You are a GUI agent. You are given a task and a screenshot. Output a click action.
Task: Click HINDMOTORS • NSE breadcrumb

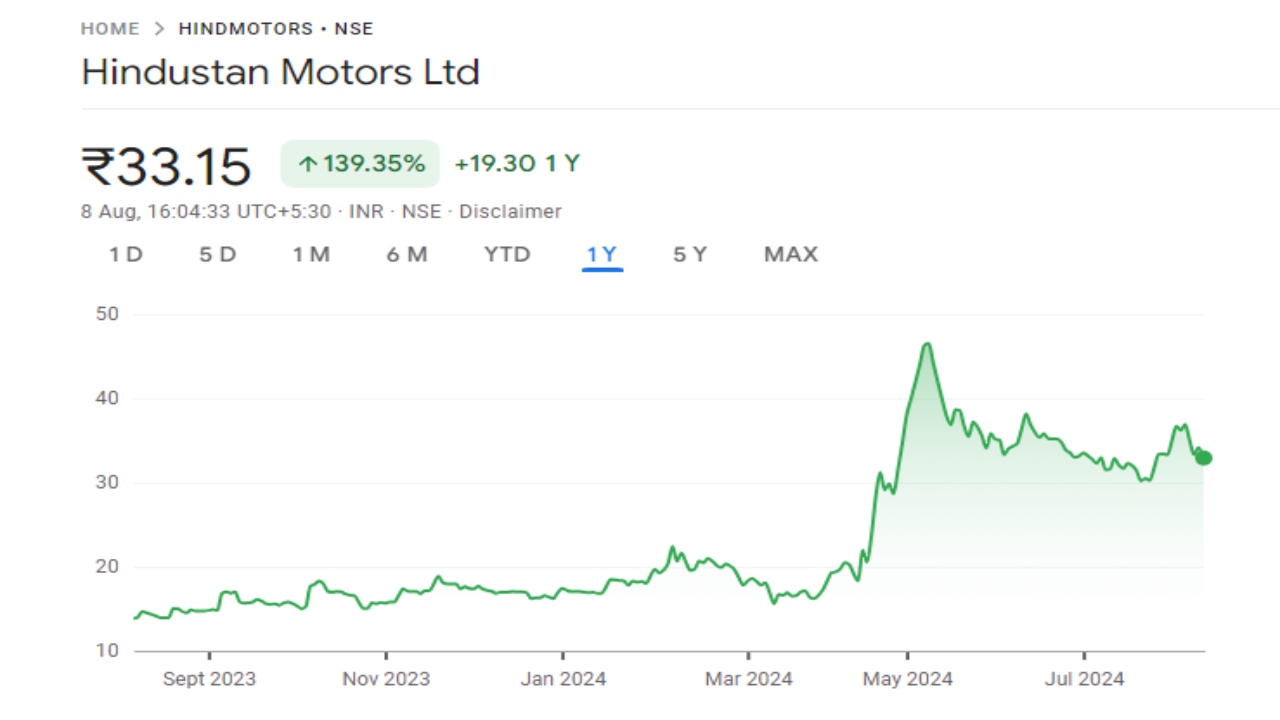[x=276, y=29]
